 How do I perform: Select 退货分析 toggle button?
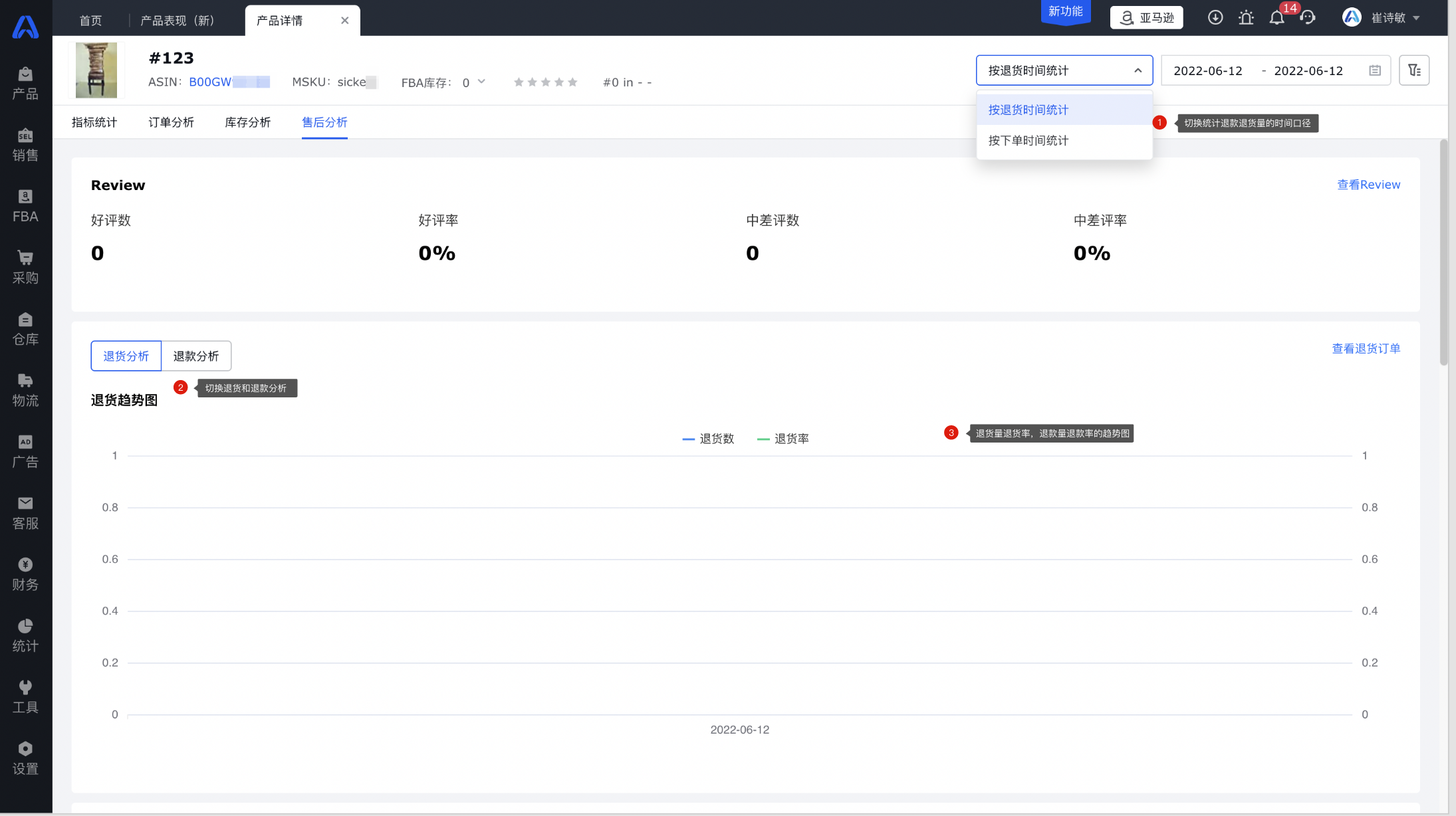(x=126, y=356)
